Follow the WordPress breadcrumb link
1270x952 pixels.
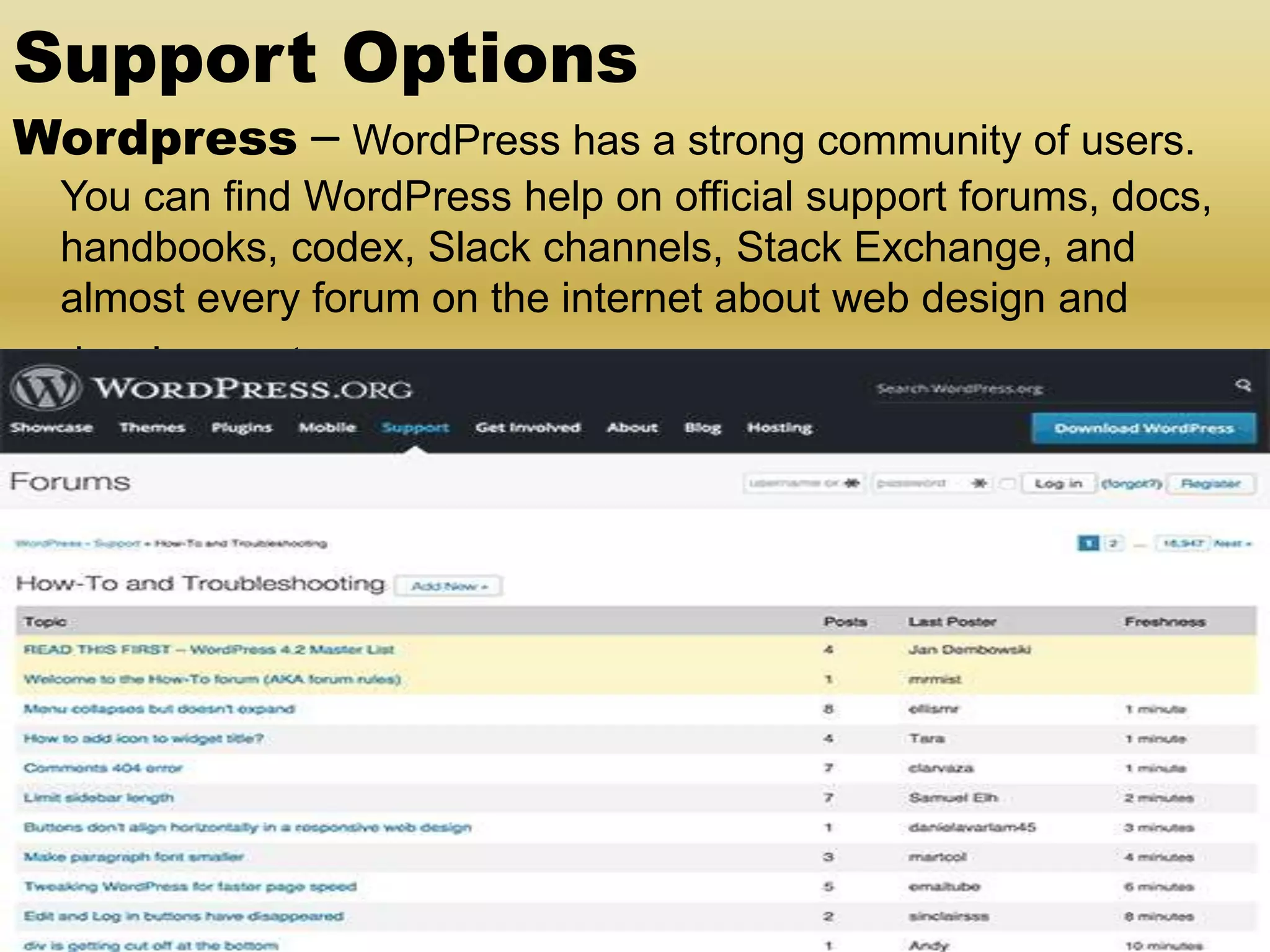point(49,544)
